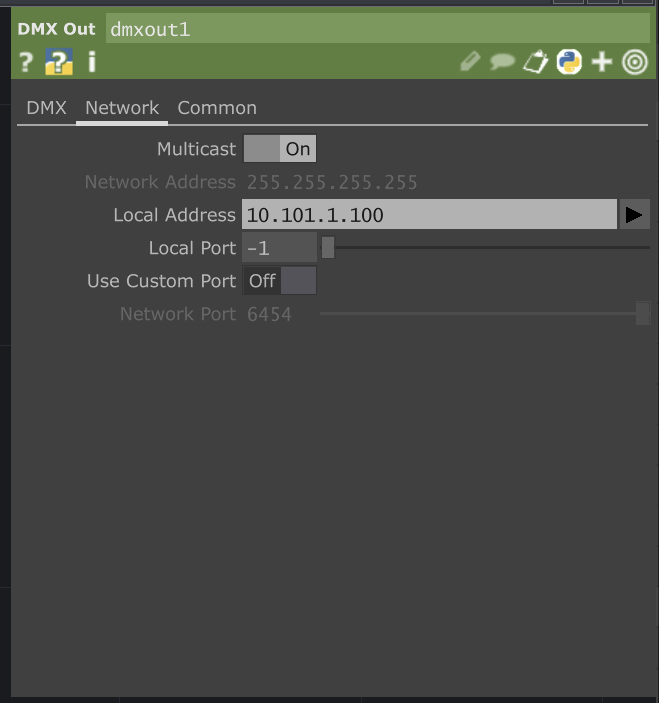The image size is (659, 703).
Task: Click the Python logo icon
Action: click(569, 62)
